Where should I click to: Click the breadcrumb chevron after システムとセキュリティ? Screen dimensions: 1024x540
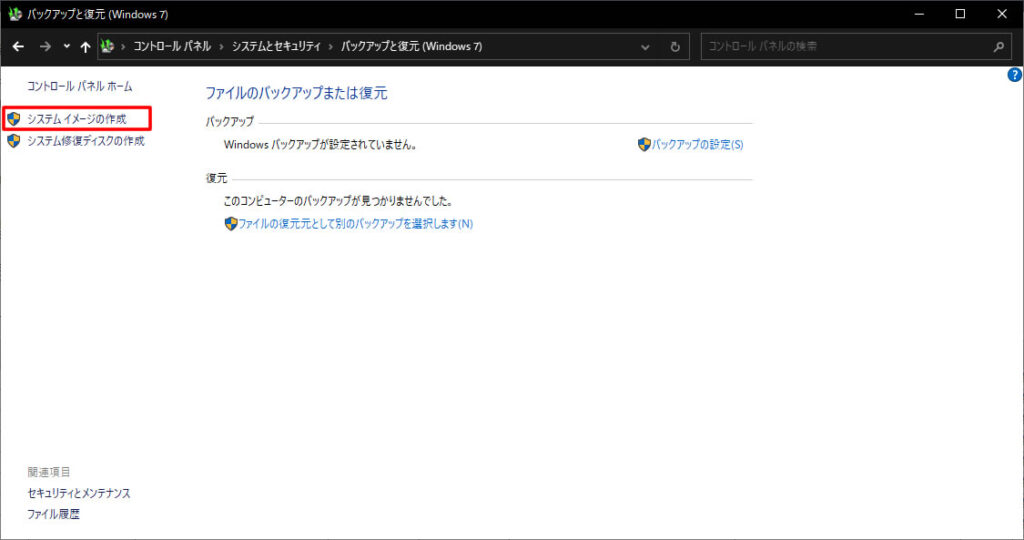(x=331, y=46)
